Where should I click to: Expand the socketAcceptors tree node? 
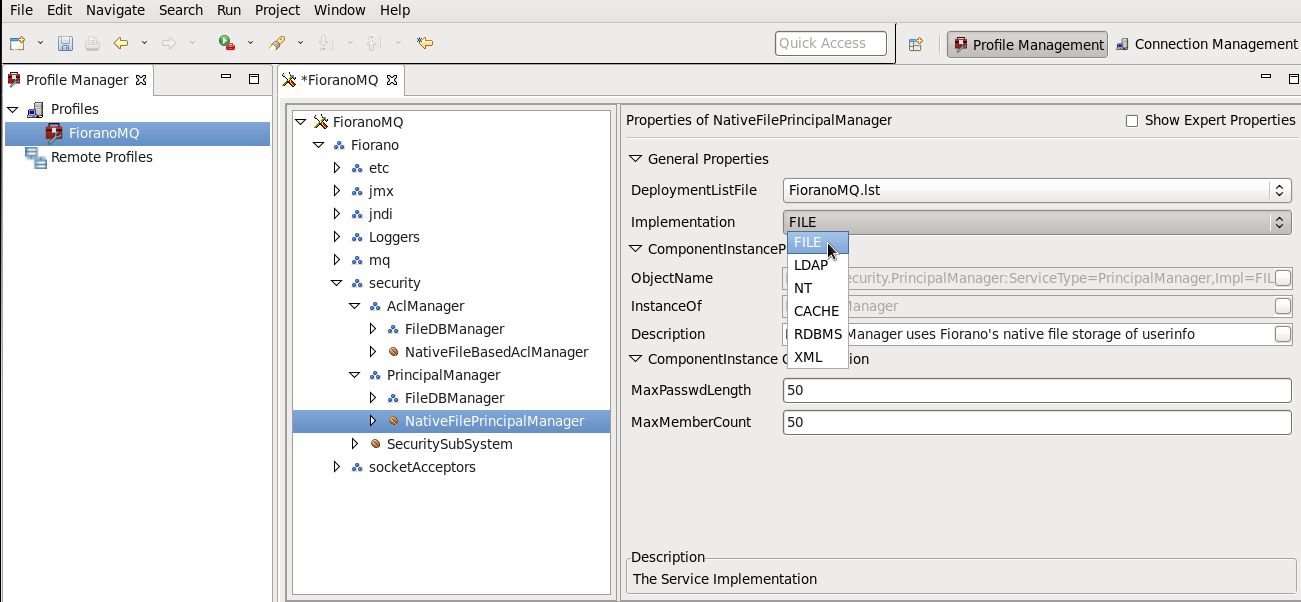[x=337, y=467]
